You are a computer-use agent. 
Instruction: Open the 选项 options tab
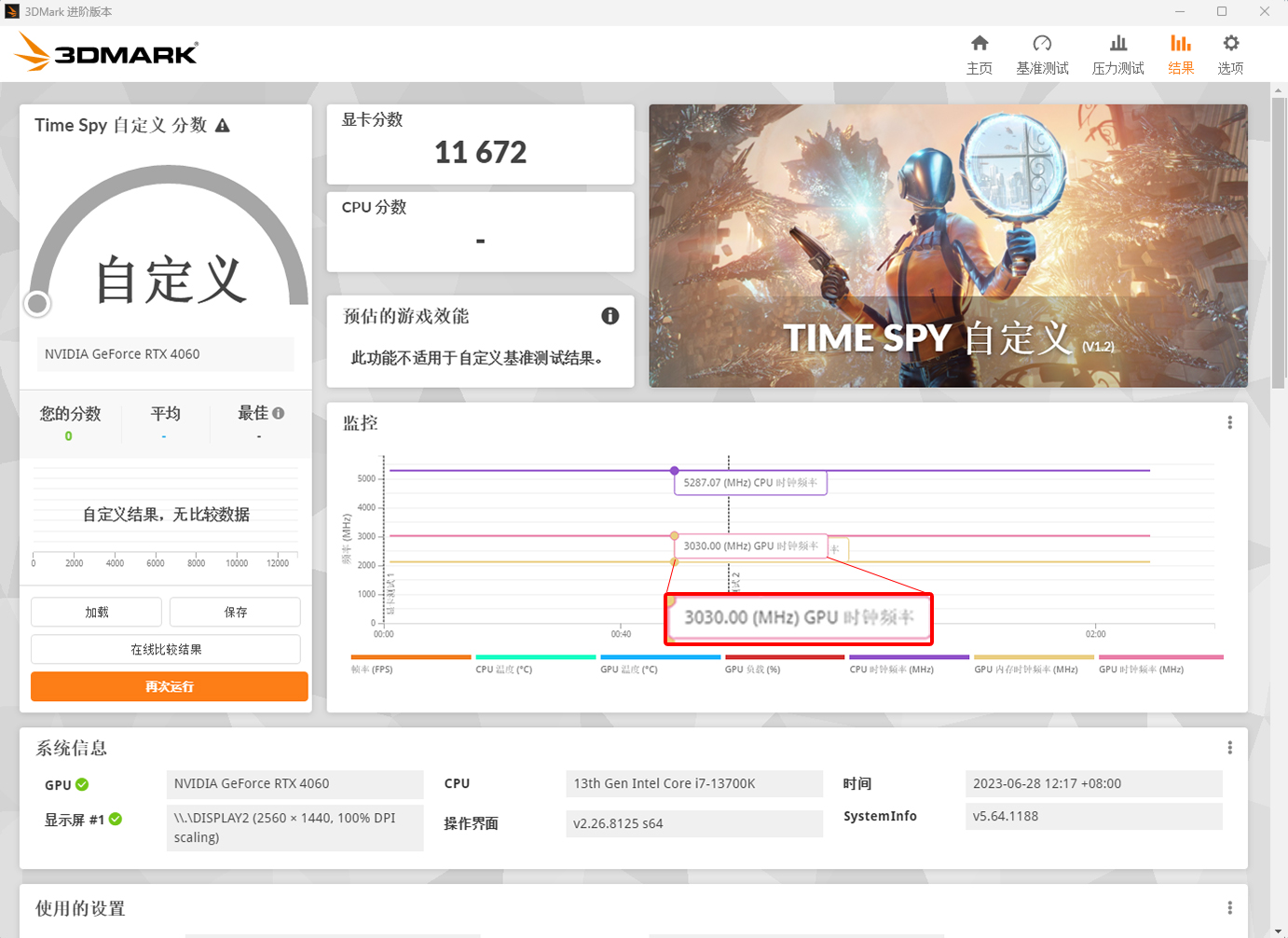tap(1230, 55)
